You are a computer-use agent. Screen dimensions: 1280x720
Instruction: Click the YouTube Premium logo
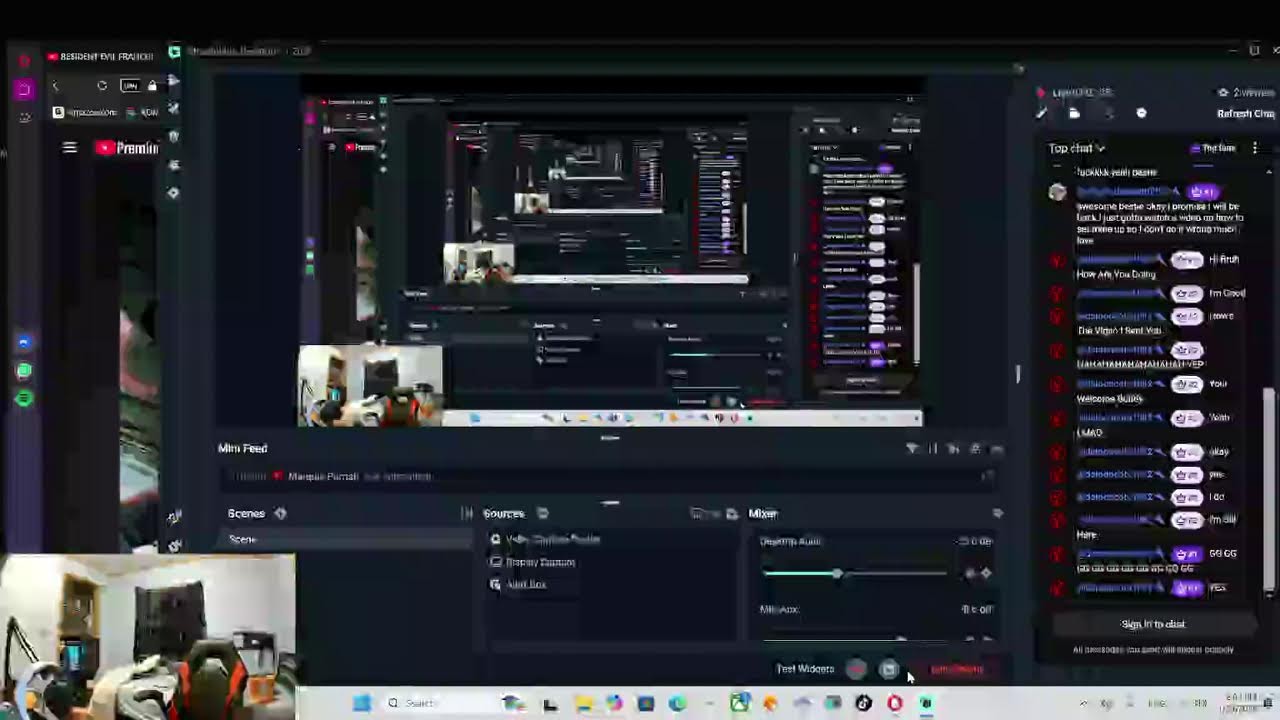127,148
